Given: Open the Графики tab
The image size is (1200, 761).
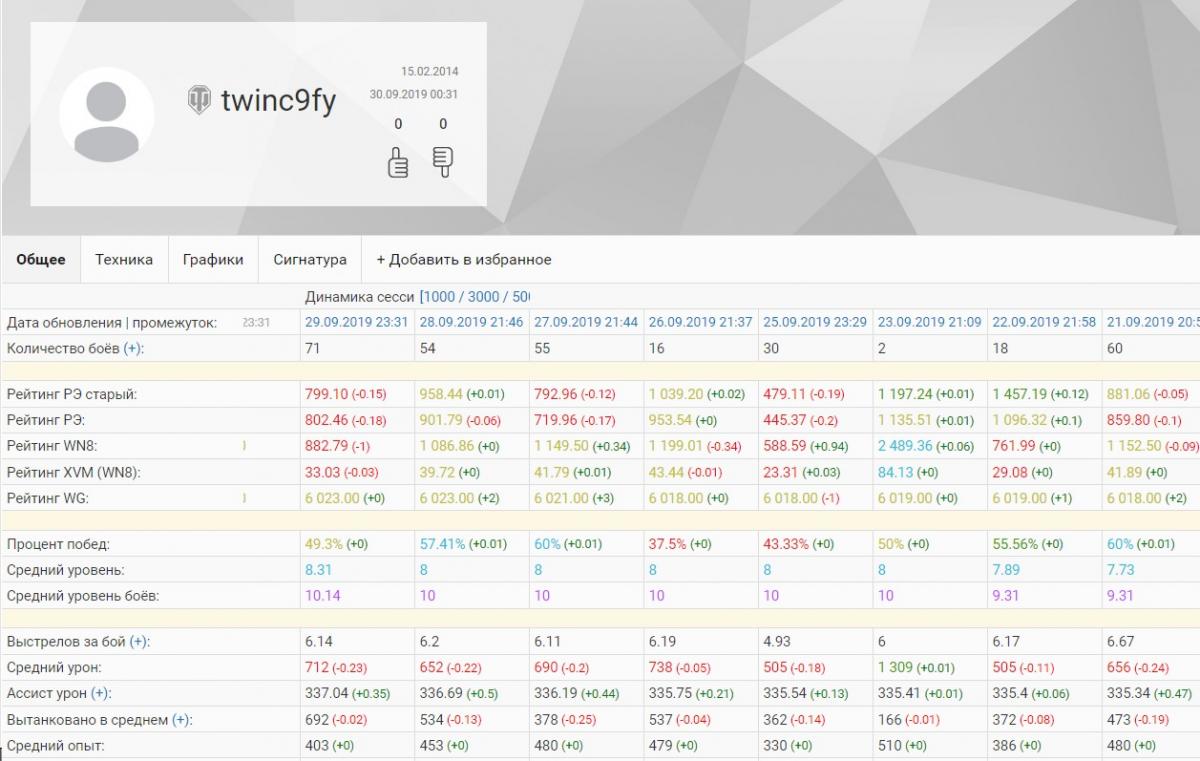Looking at the screenshot, I should 213,259.
